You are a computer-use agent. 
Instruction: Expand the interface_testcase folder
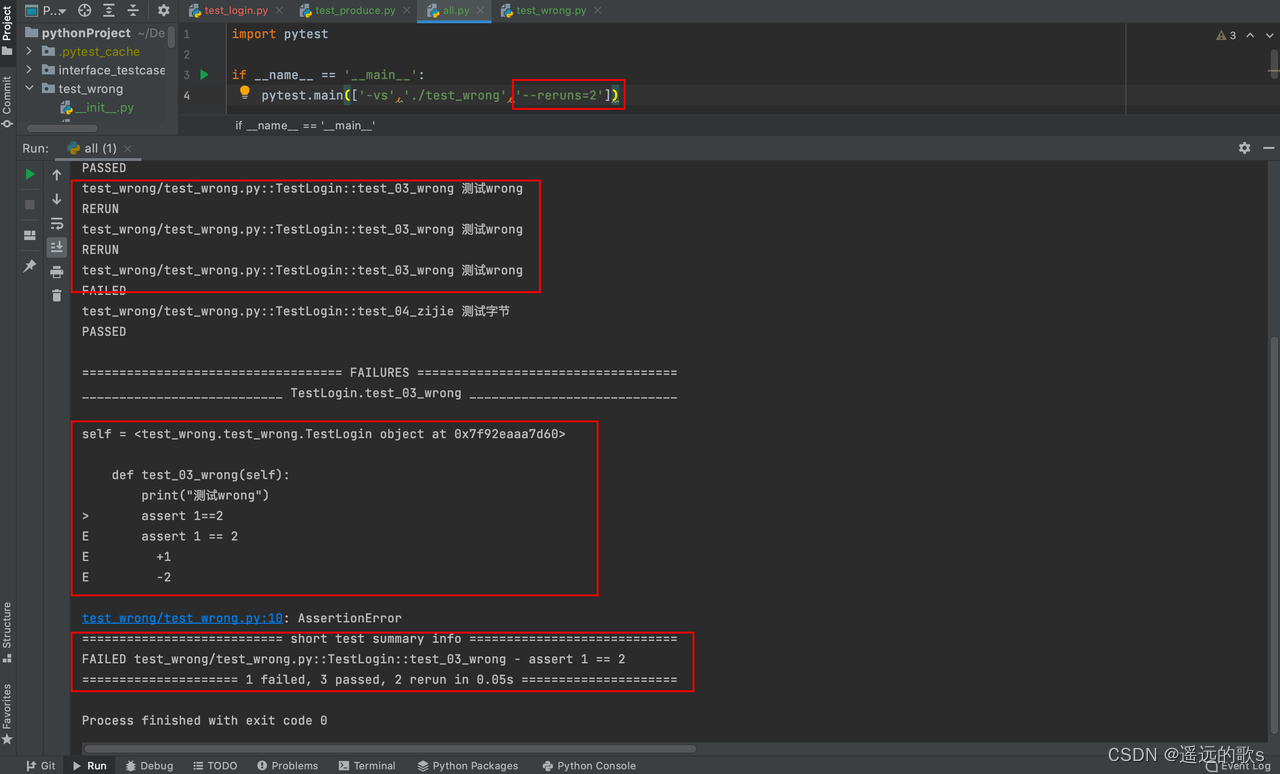pos(29,70)
